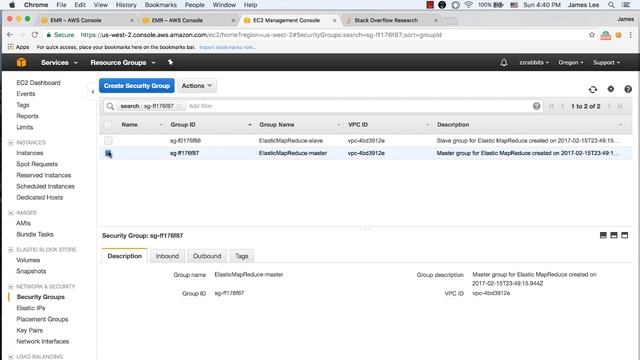Reload the page in Chrome
640x360 pixels.
35,35
